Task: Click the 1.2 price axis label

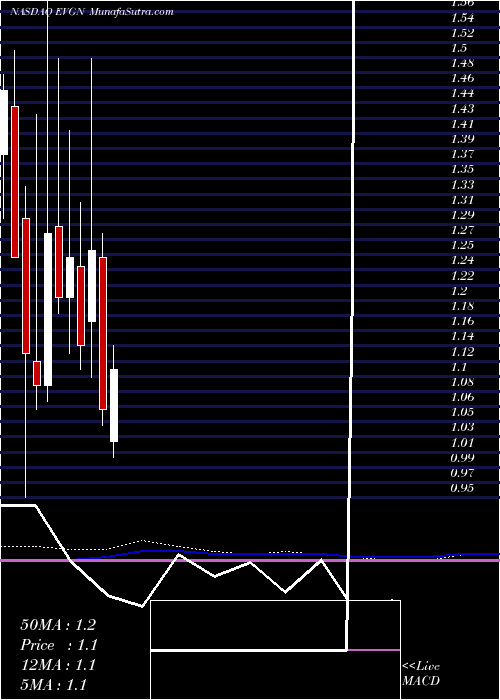Action: pyautogui.click(x=459, y=291)
